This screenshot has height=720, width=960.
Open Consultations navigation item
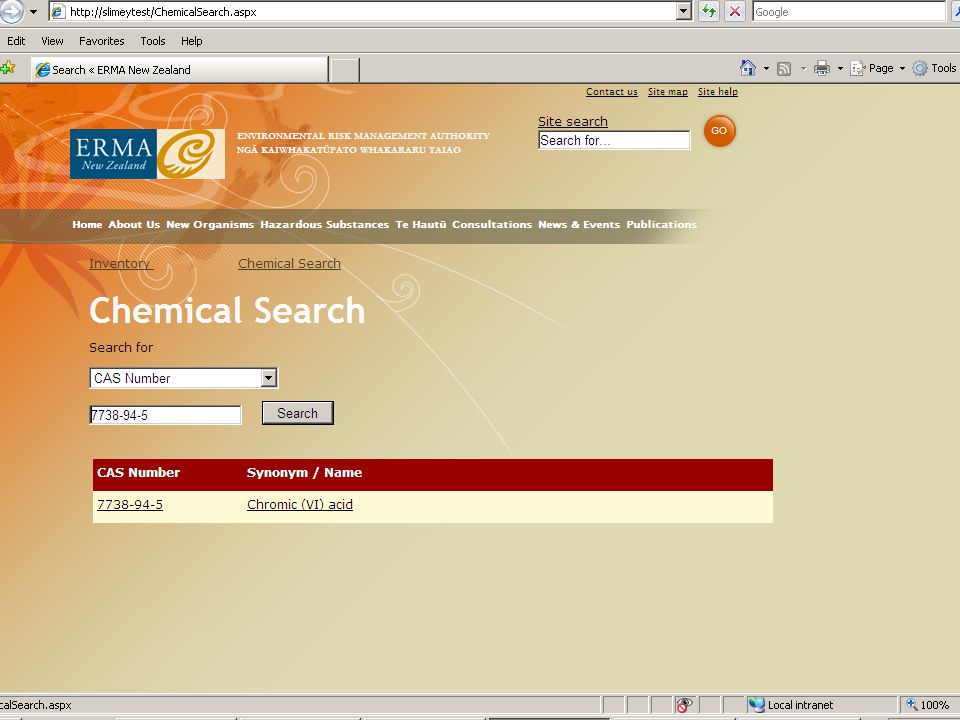[x=492, y=224]
